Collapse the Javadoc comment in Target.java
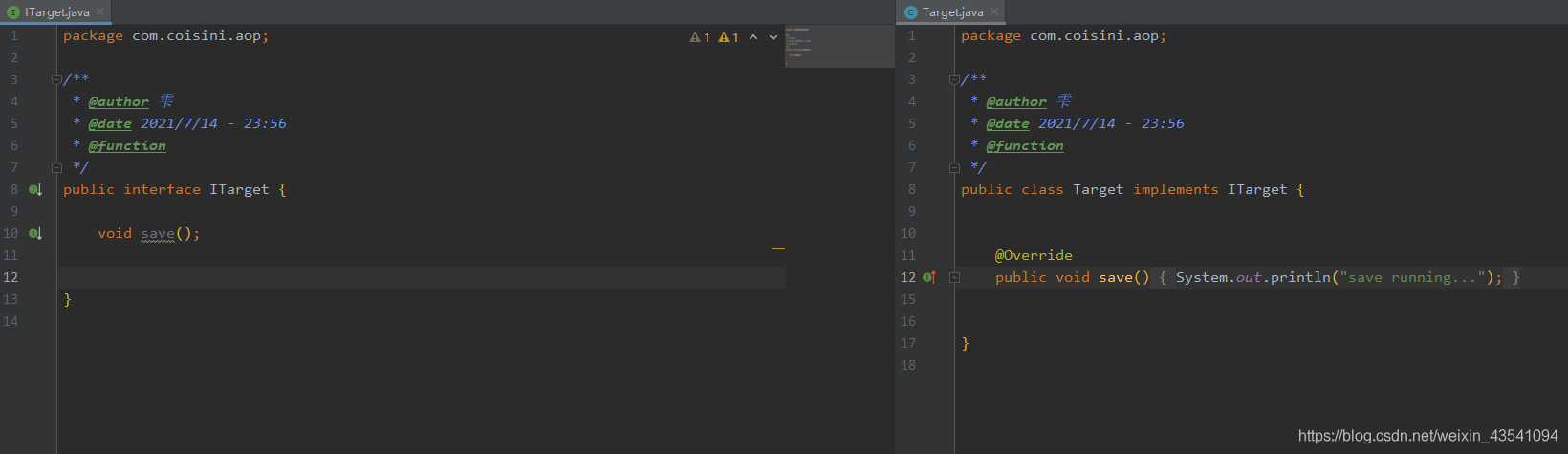The width and height of the screenshot is (1568, 454). 954,79
